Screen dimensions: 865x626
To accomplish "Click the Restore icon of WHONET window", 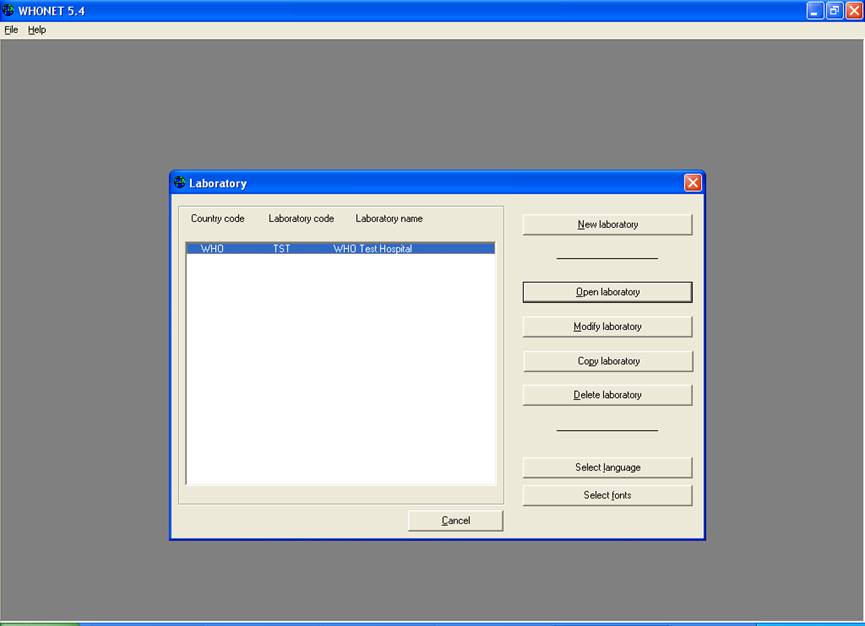I will [833, 10].
